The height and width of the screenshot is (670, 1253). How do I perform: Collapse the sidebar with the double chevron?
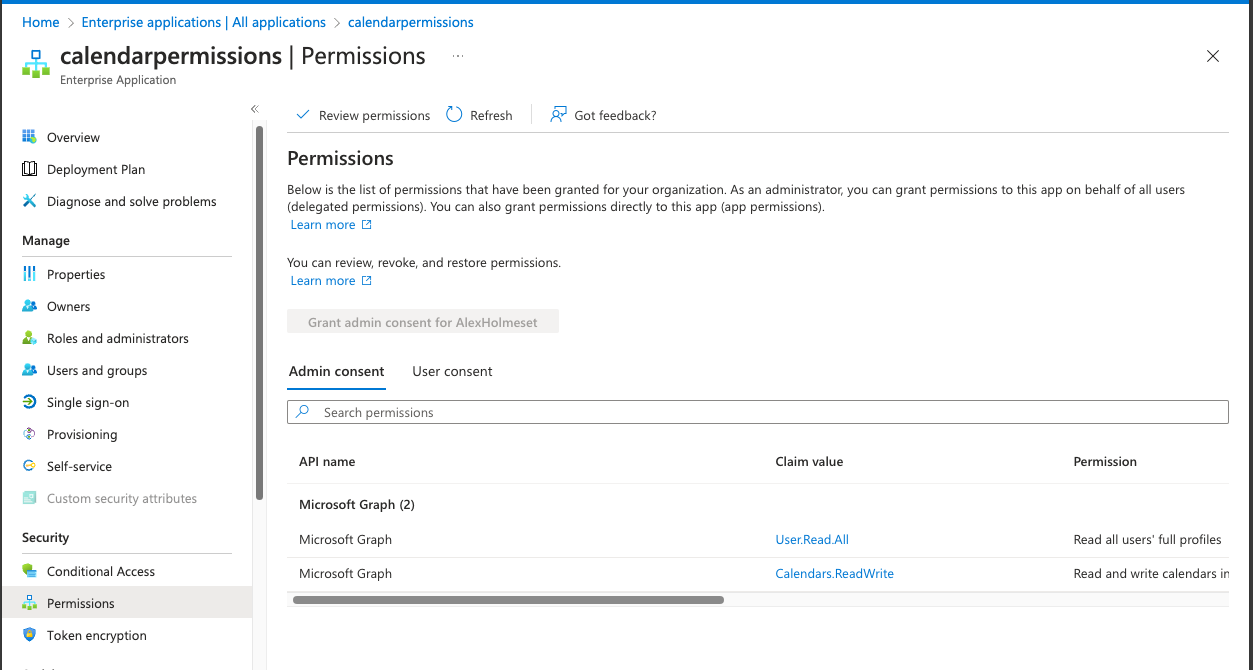point(254,109)
